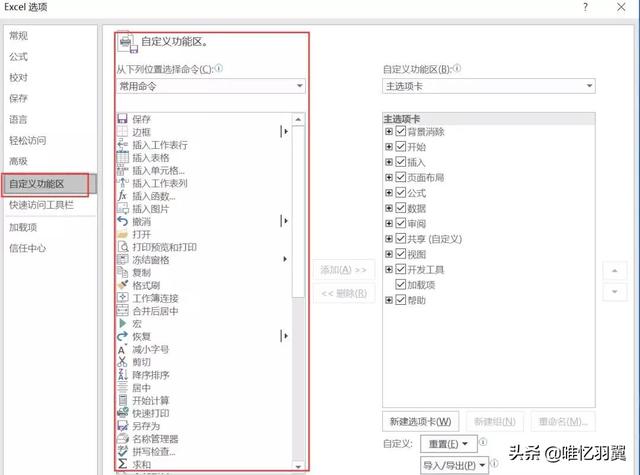Click the 插入图片 picture icon
Screen dimensions: 640x475
122,209
